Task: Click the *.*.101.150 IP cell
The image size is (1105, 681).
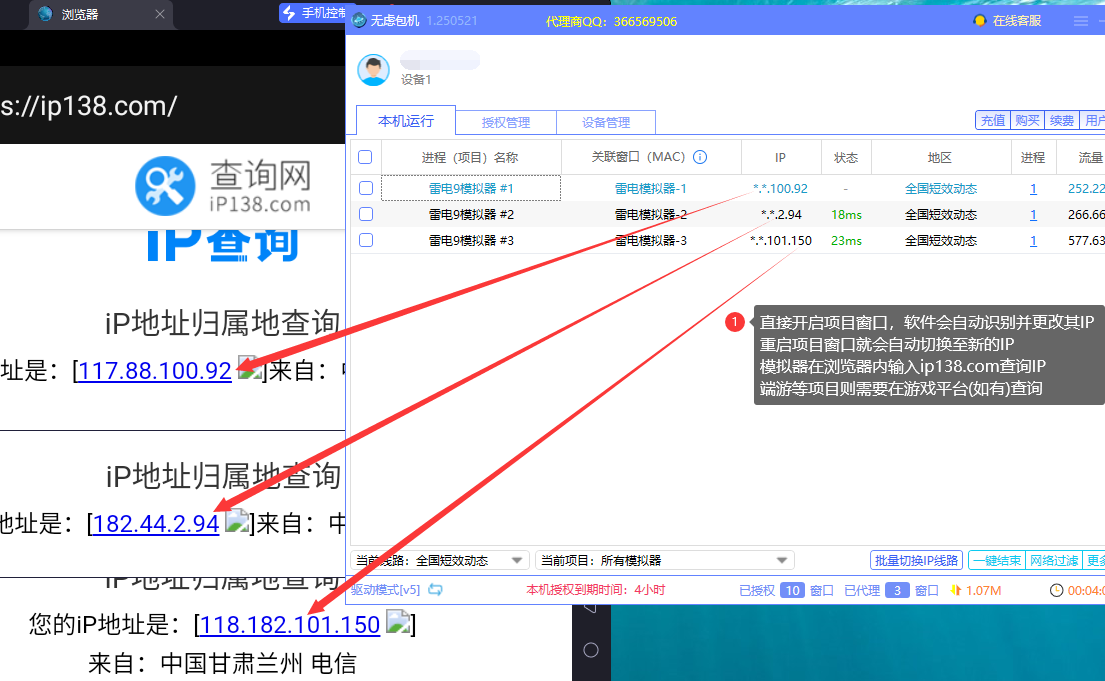Action: [781, 240]
